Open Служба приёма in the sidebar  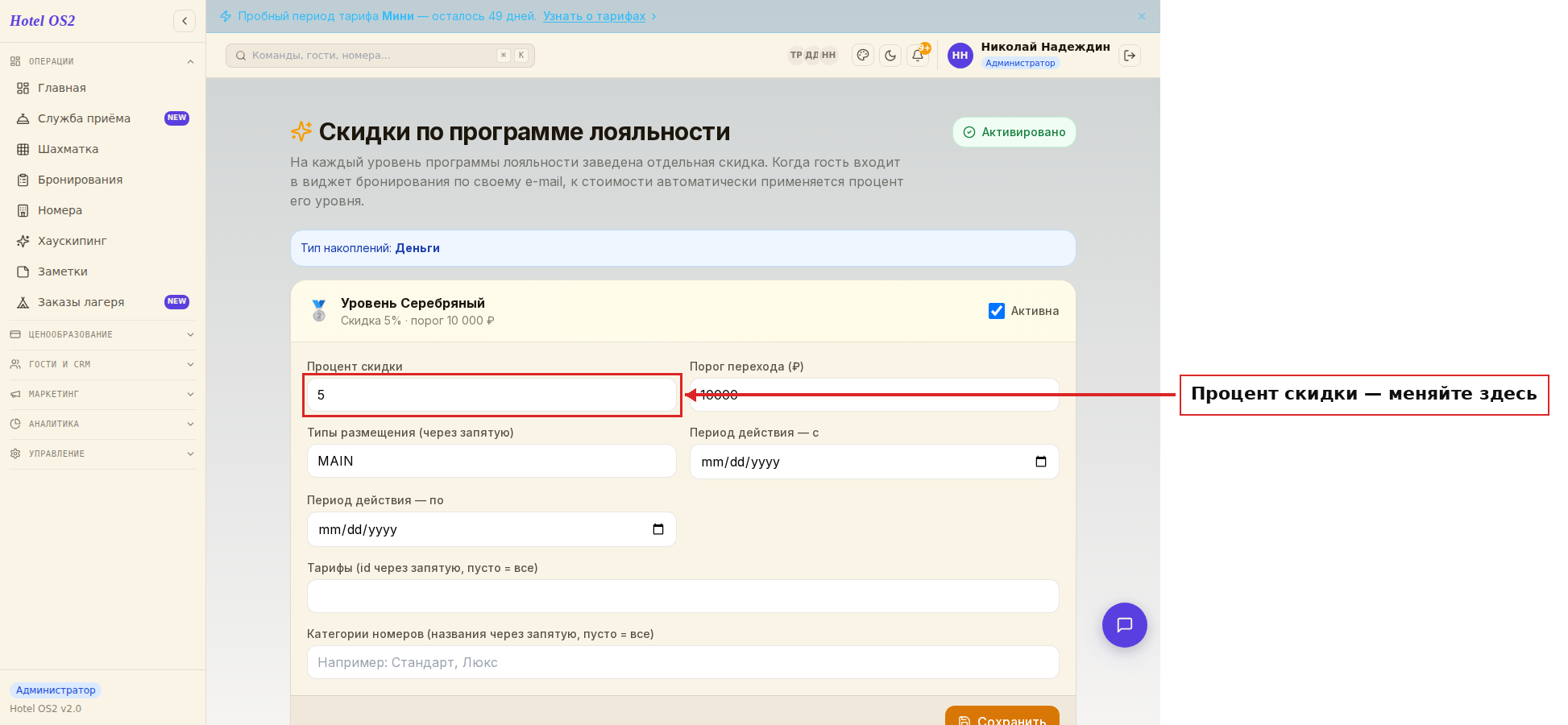(x=102, y=118)
